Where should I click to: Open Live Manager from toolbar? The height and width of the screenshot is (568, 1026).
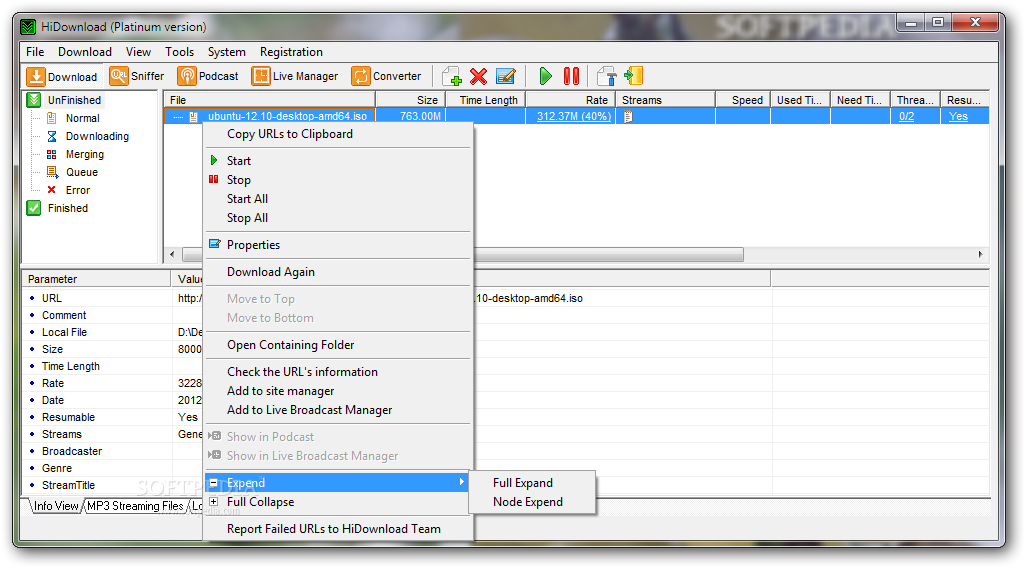click(295, 77)
